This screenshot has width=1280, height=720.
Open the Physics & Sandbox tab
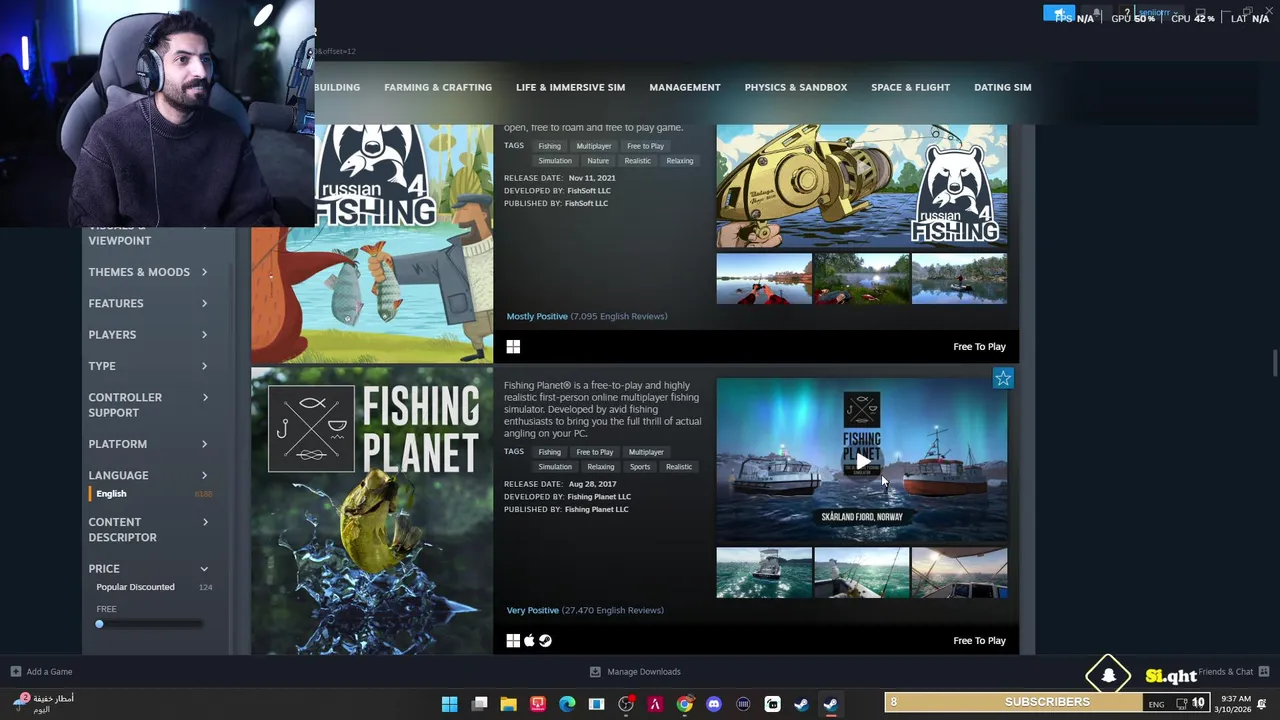796,87
